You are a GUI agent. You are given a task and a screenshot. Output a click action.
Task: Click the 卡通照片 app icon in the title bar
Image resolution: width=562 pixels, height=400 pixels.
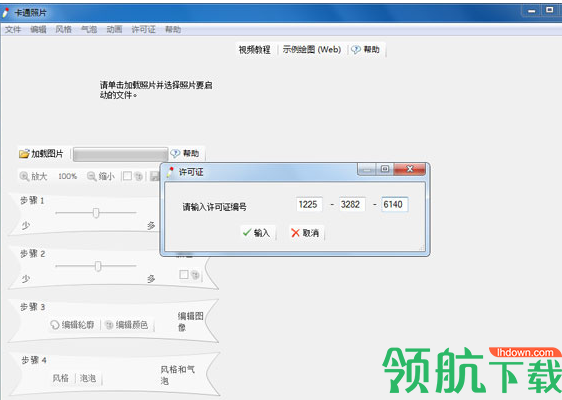(x=6, y=13)
